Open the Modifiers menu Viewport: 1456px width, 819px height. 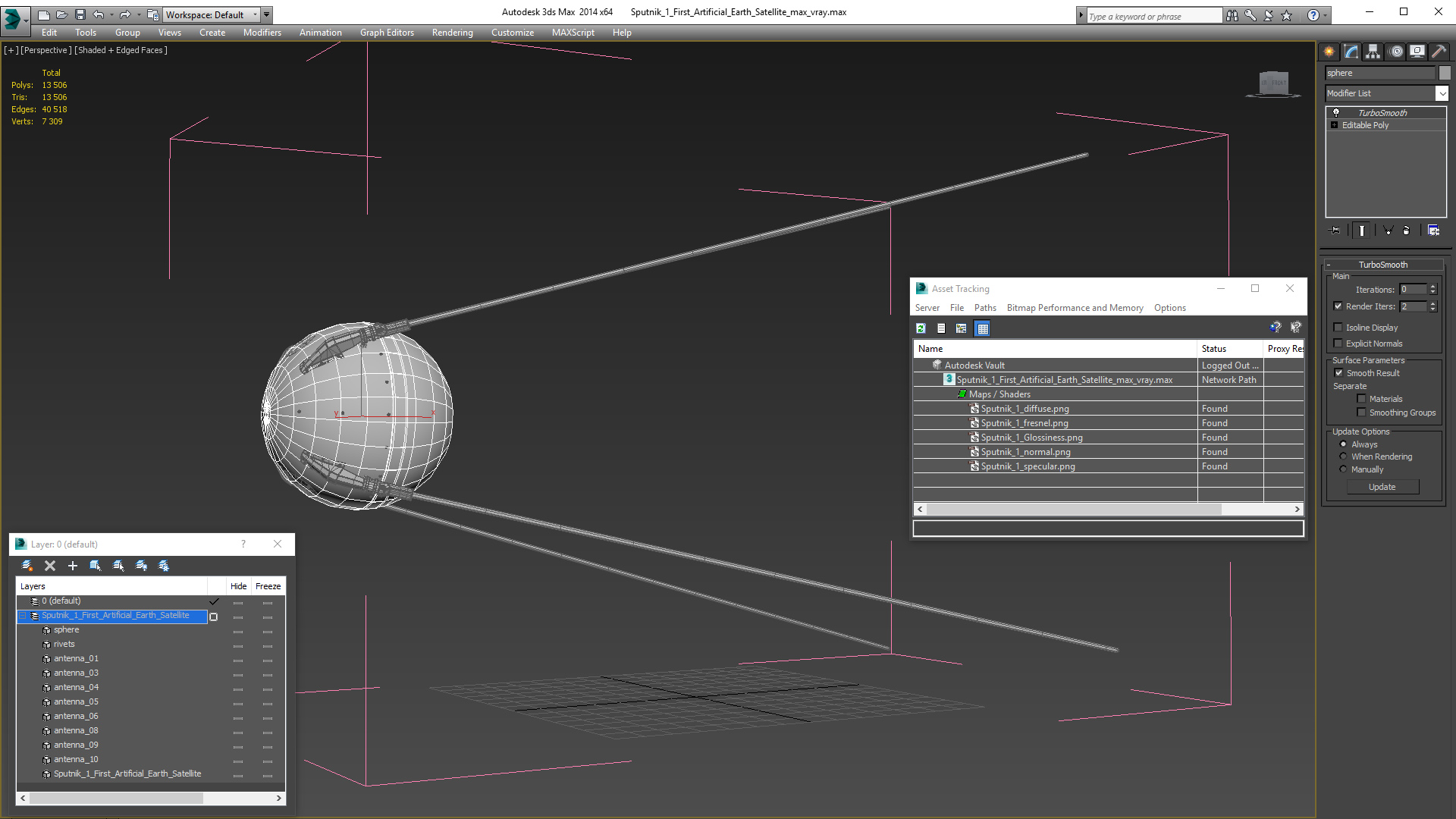tap(262, 33)
